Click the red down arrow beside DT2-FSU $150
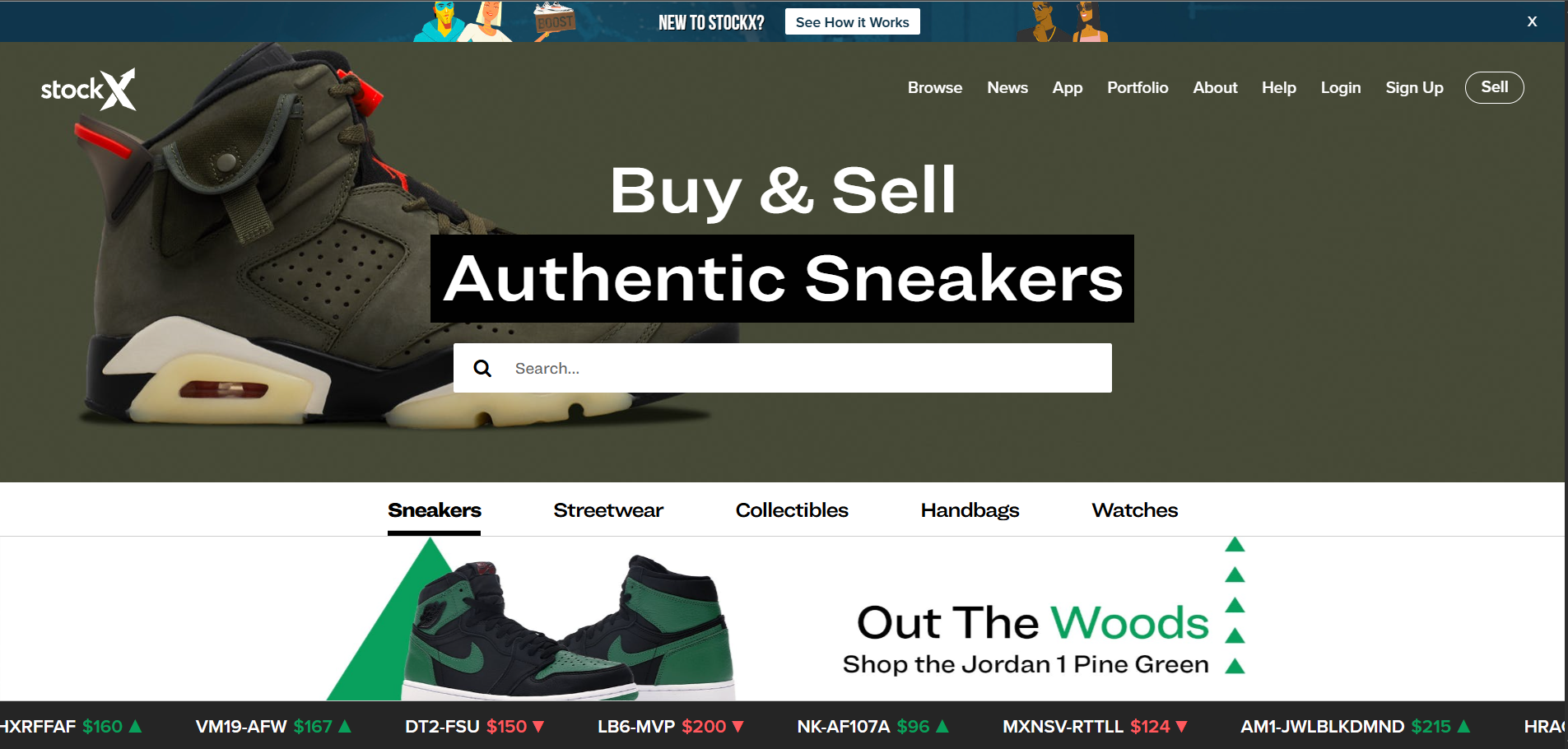 [538, 727]
